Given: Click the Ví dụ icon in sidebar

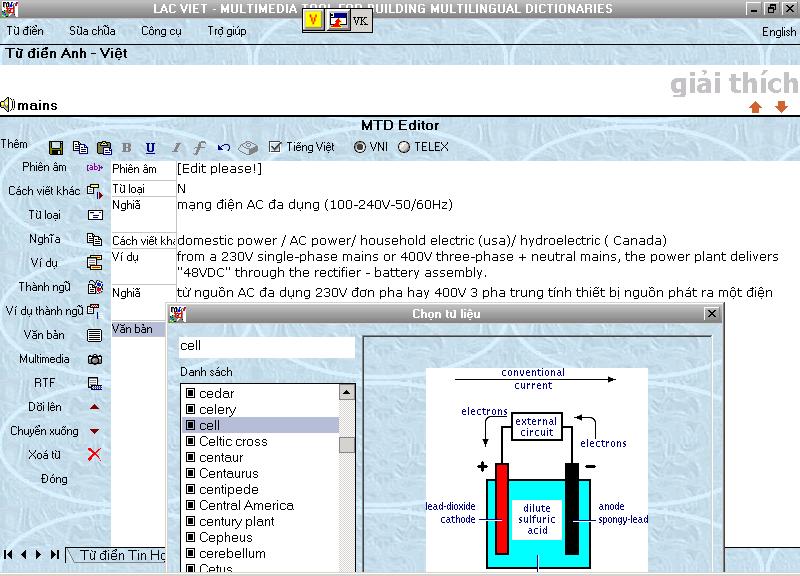Looking at the screenshot, I should tap(94, 263).
